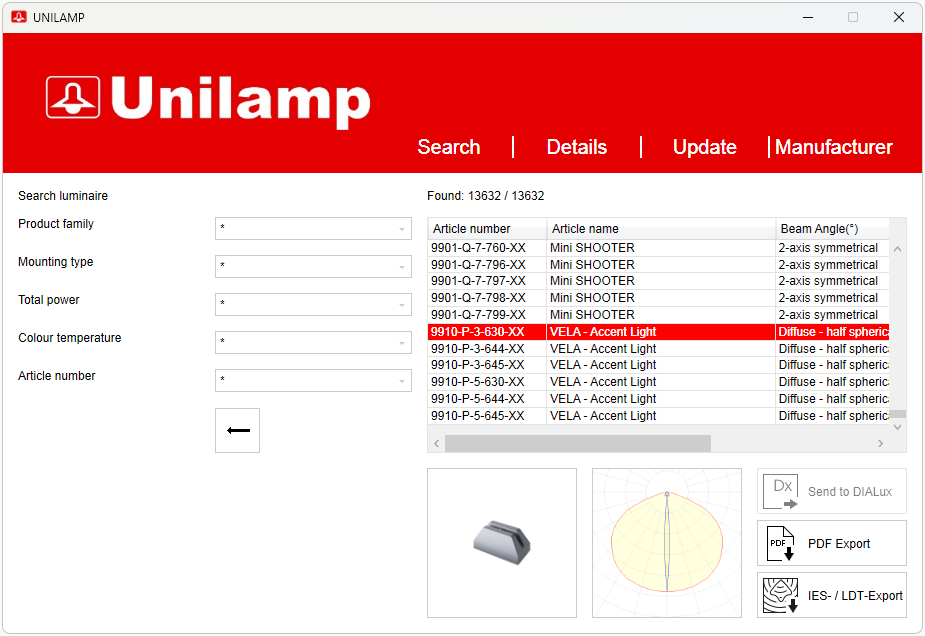The height and width of the screenshot is (636, 925).
Task: Click the vertical scrollbar thumb
Action: pos(897,414)
